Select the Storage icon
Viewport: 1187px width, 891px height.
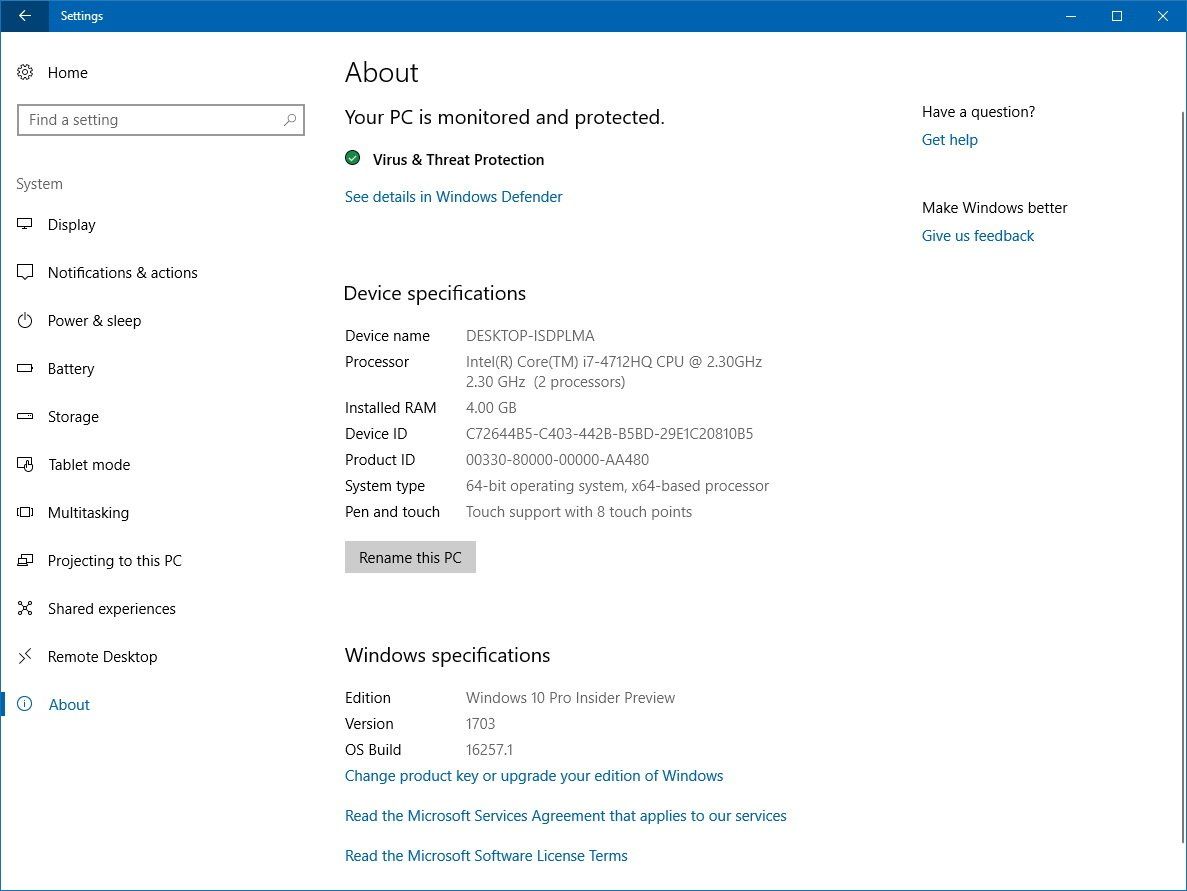[24, 416]
